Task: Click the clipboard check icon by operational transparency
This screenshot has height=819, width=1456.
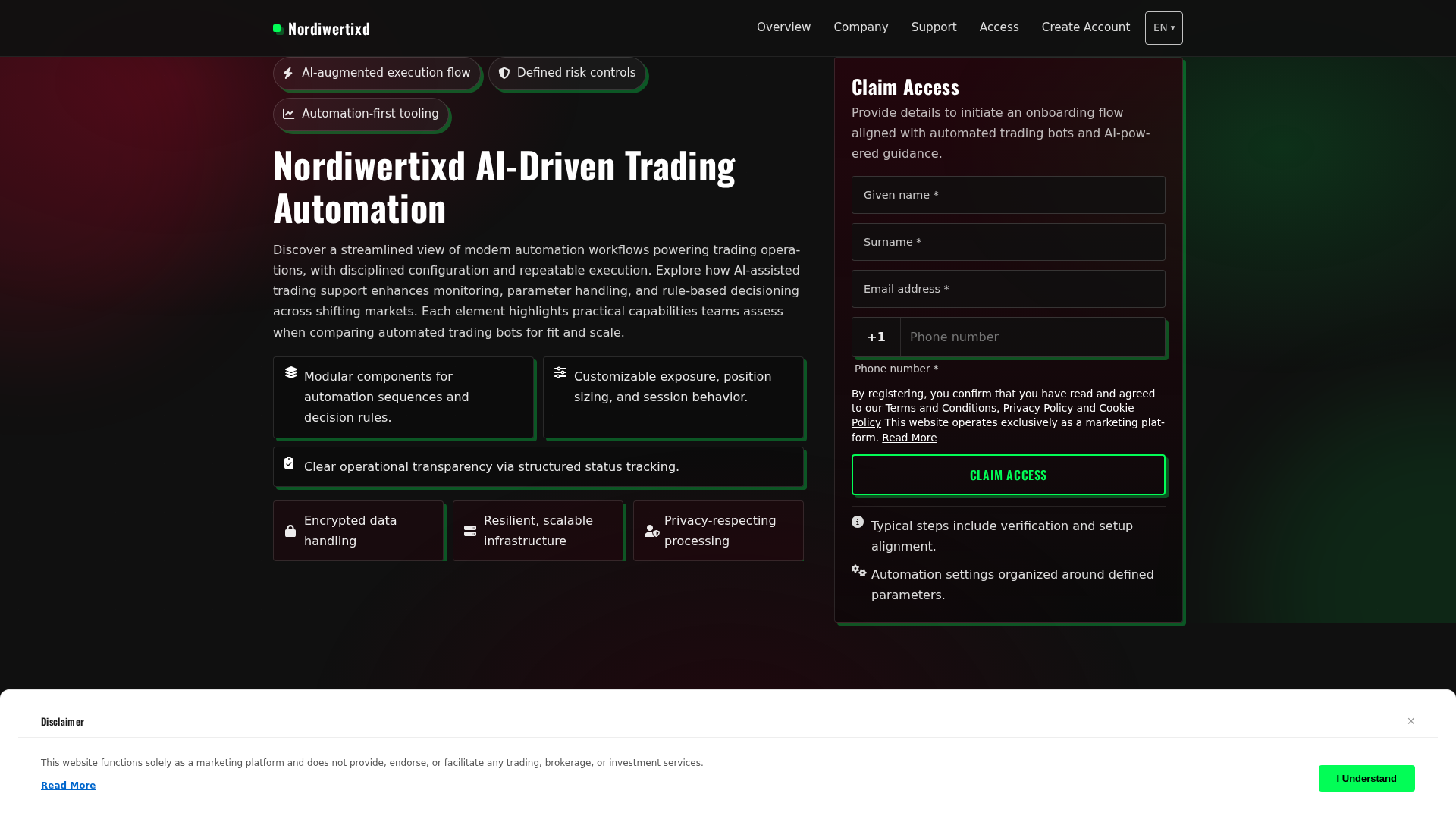Action: point(289,463)
